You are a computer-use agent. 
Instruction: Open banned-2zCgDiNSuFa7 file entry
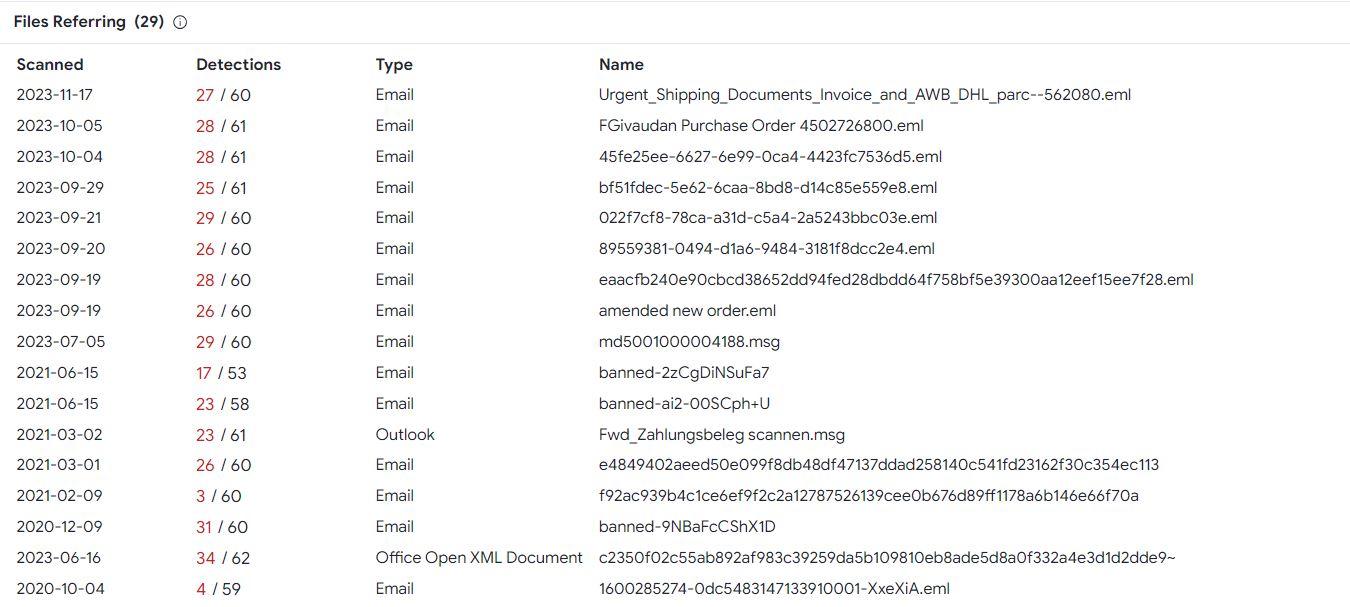(684, 373)
